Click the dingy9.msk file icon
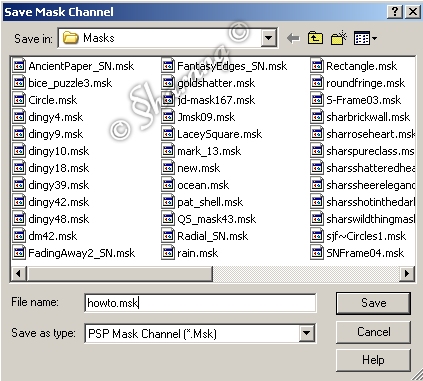The width and height of the screenshot is (423, 381). 19,134
